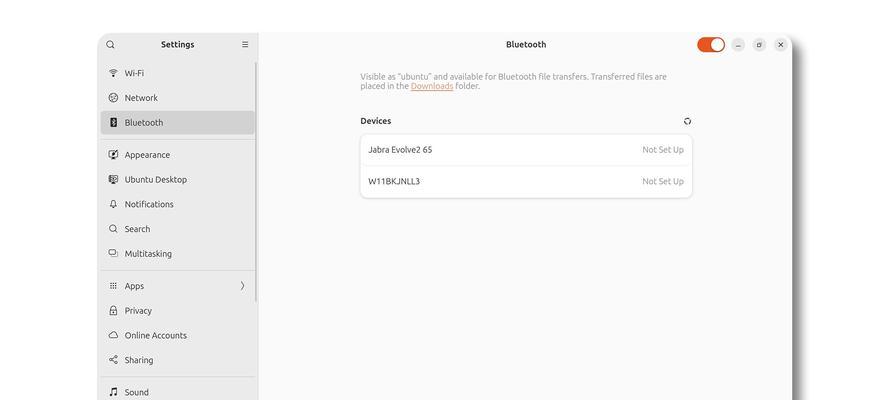
Task: Click the spinning refresh icon beside Devices
Action: click(x=687, y=121)
